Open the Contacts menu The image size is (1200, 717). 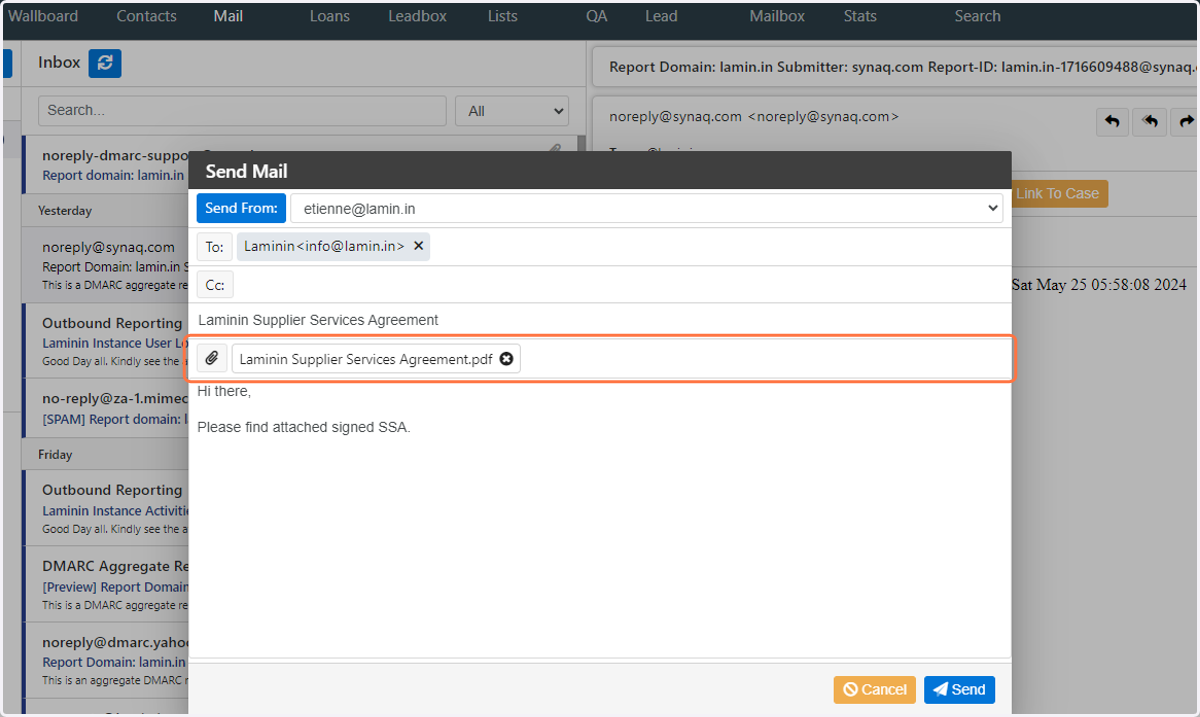(x=146, y=16)
